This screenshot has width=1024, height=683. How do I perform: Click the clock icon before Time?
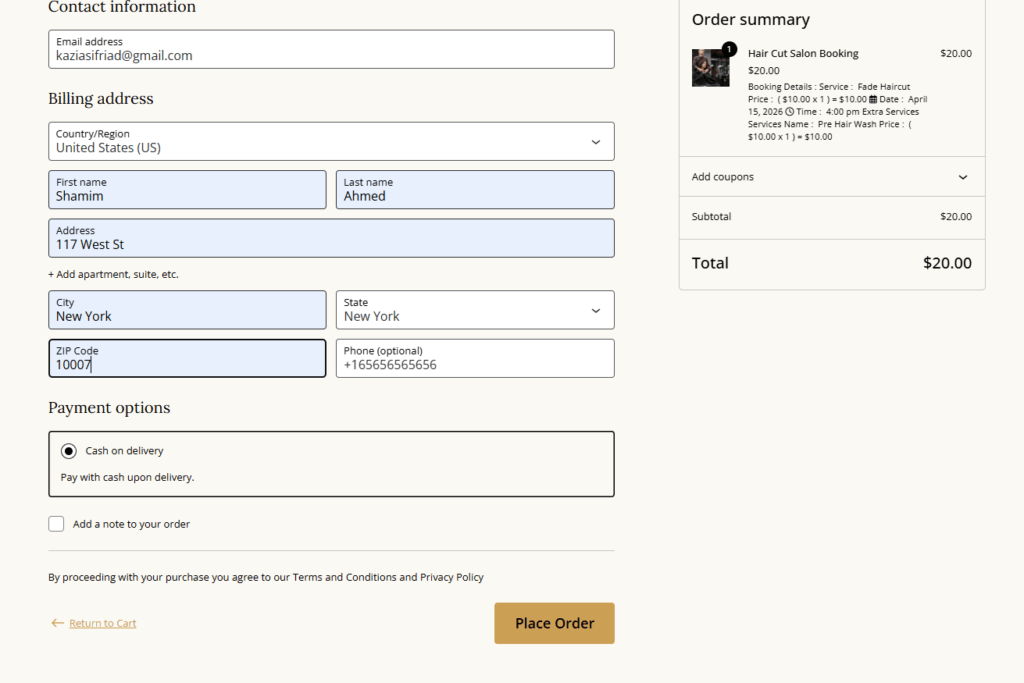pos(790,112)
